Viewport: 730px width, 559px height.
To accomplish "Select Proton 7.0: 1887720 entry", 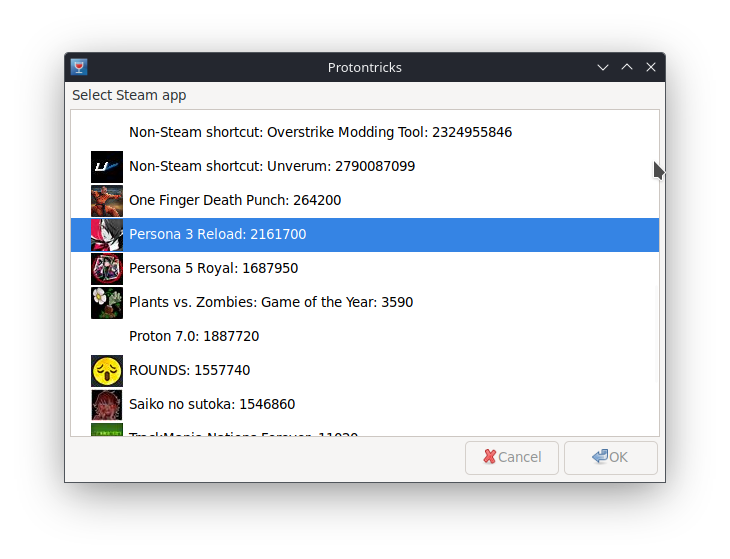I will tap(365, 337).
